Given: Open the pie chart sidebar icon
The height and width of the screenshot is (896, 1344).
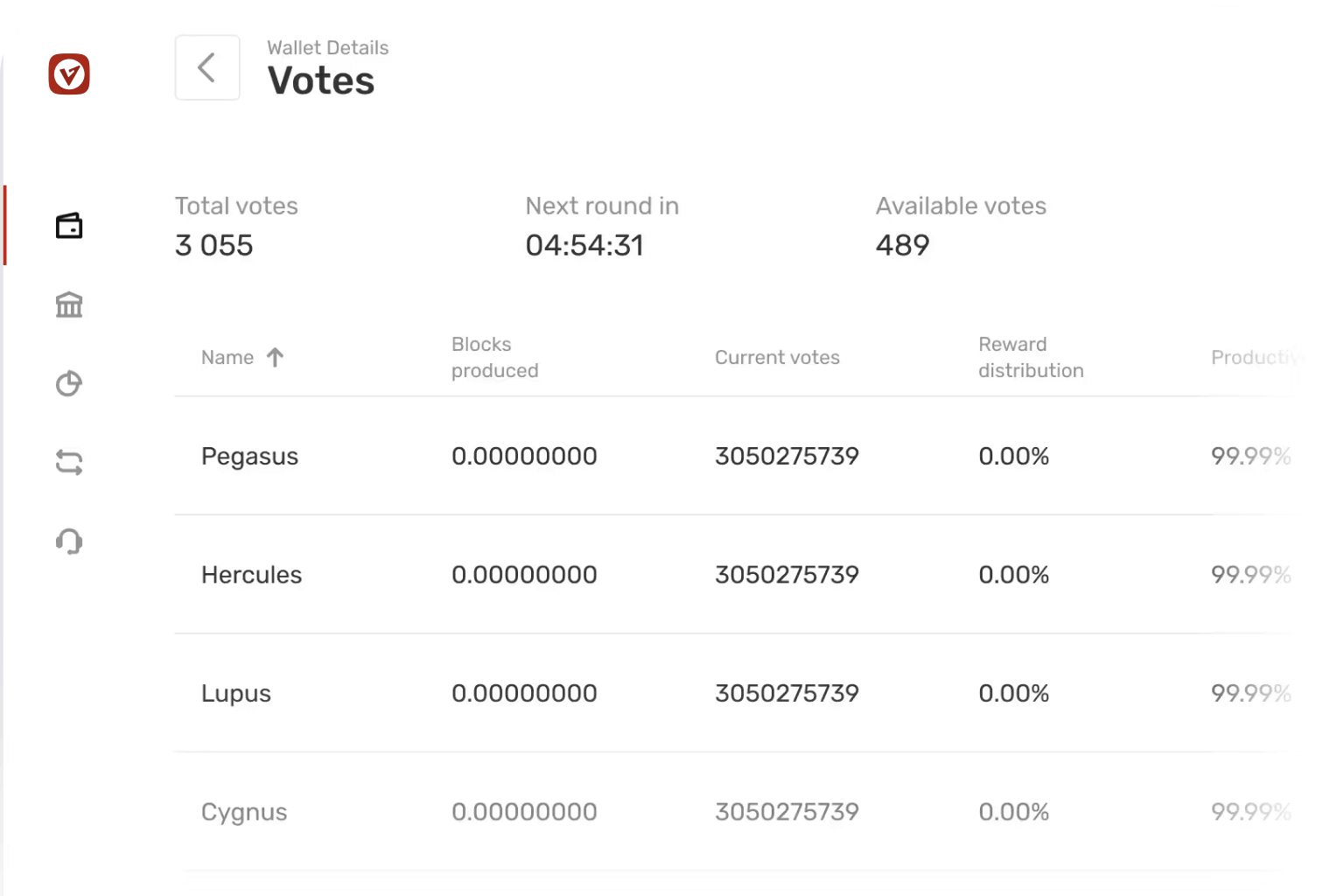Looking at the screenshot, I should point(69,383).
